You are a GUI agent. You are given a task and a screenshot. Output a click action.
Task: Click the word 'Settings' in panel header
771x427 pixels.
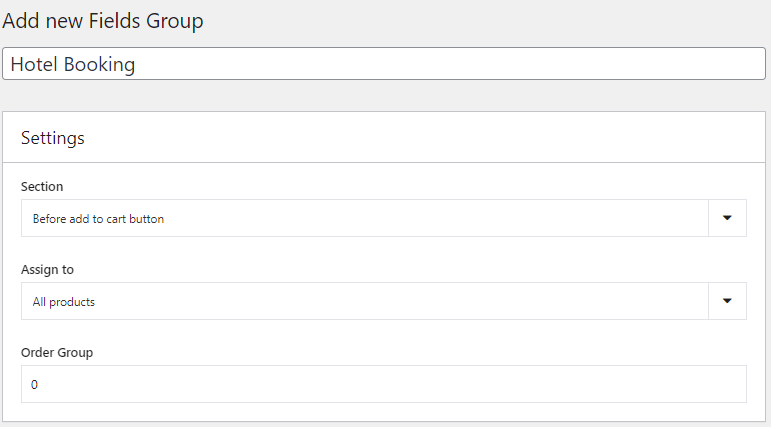[53, 138]
